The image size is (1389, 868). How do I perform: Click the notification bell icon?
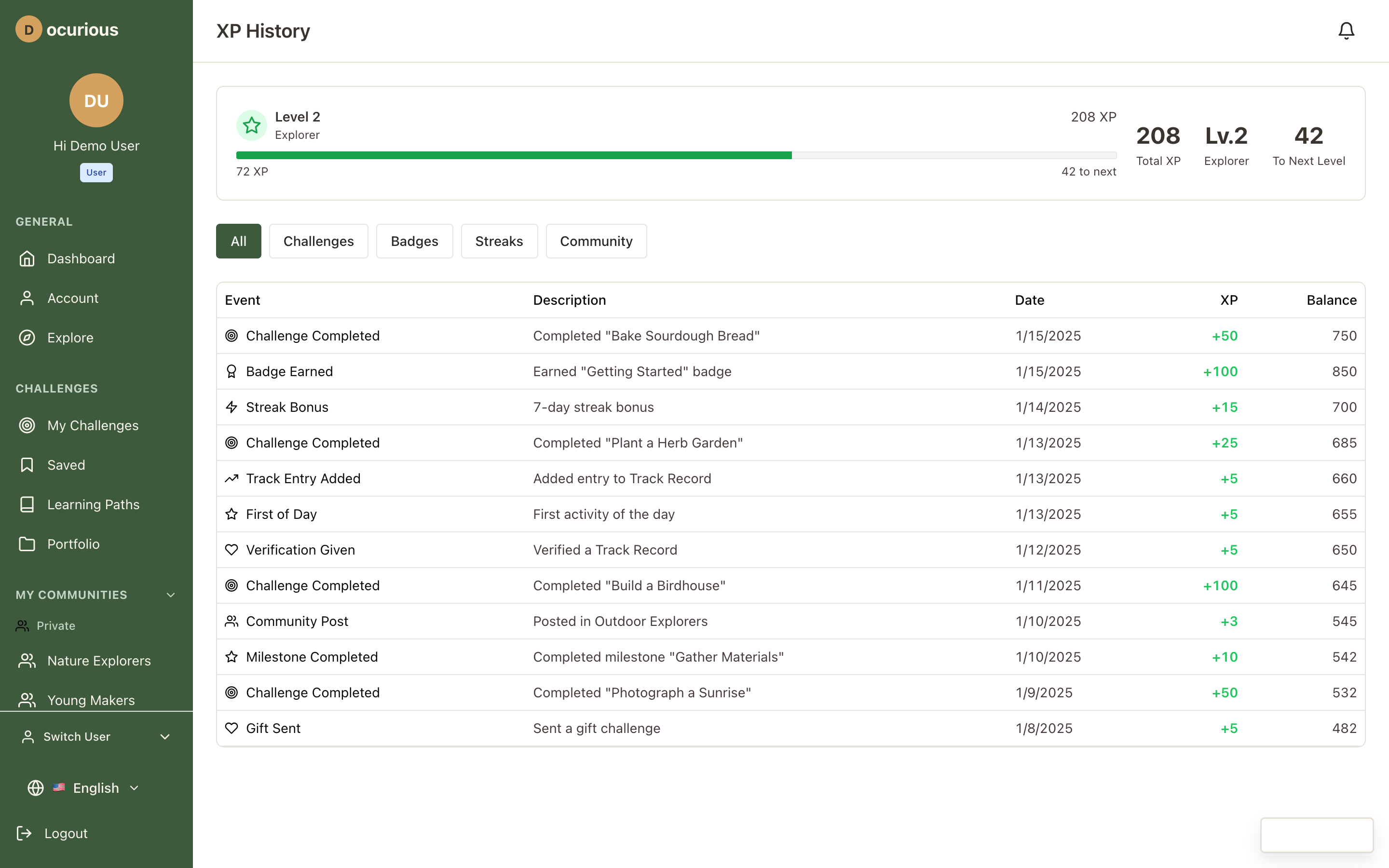1346,30
